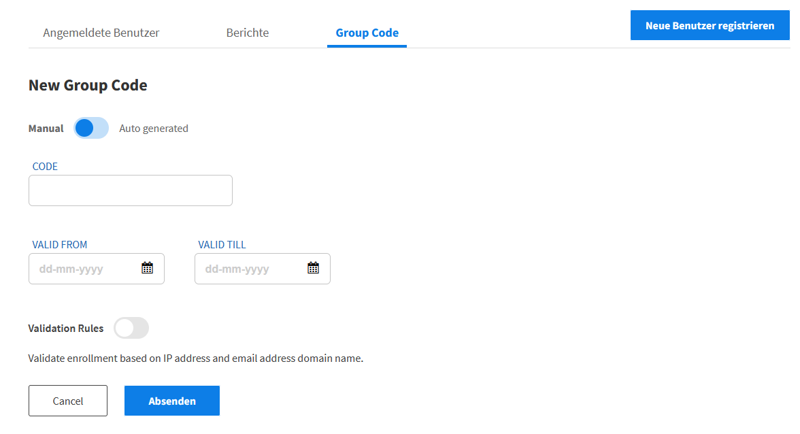Click the VALID FROM field label
The image size is (800, 434).
[x=60, y=245]
